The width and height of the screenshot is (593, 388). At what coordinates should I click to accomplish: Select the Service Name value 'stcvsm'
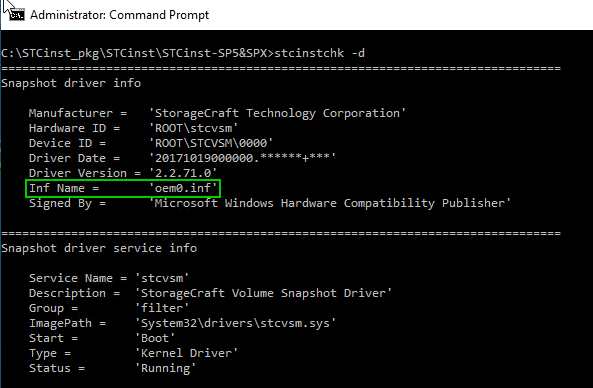(x=162, y=278)
